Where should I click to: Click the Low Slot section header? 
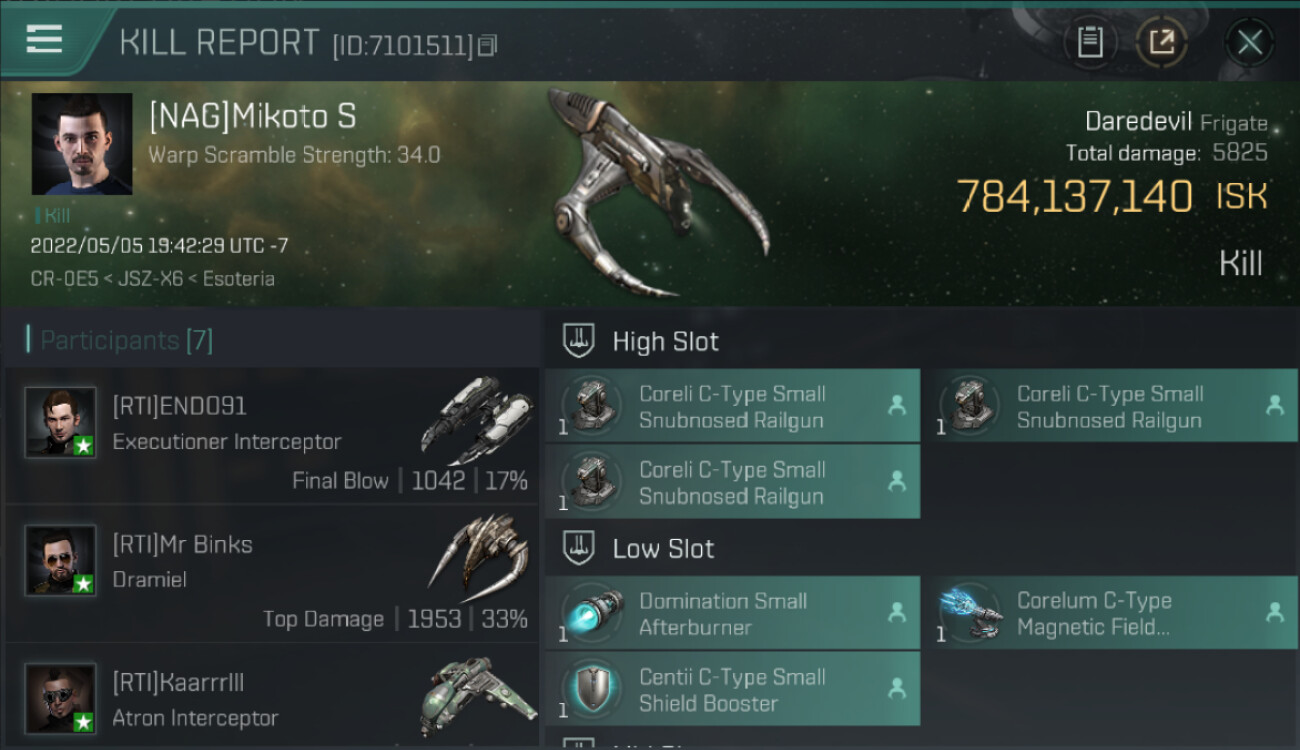coord(664,548)
